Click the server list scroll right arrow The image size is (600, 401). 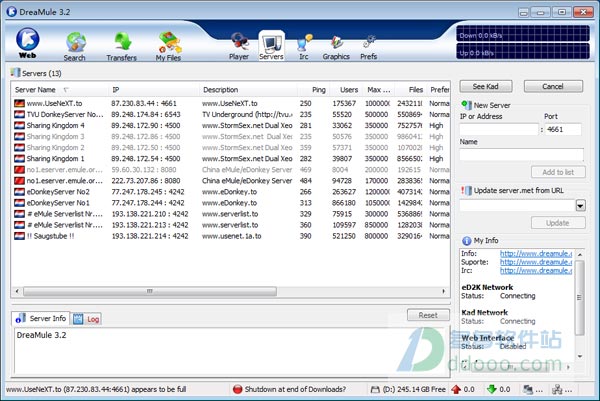443,291
